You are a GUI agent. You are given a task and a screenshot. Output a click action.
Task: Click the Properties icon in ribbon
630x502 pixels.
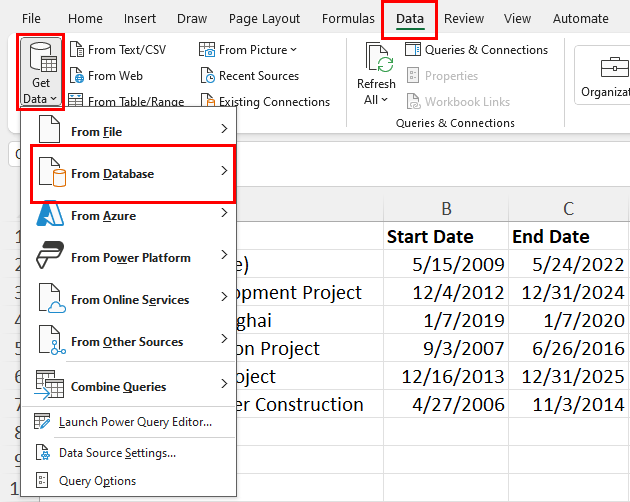(x=413, y=76)
